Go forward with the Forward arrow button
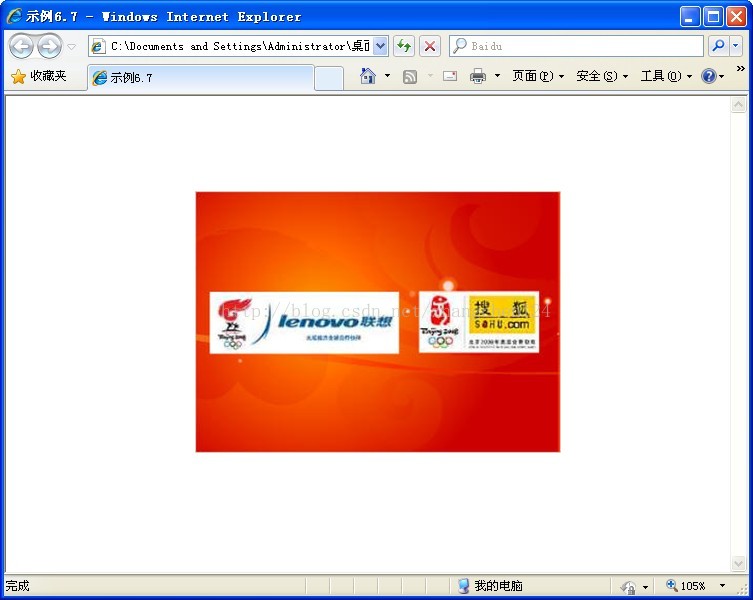Viewport: 753px width, 600px height. click(x=49, y=47)
